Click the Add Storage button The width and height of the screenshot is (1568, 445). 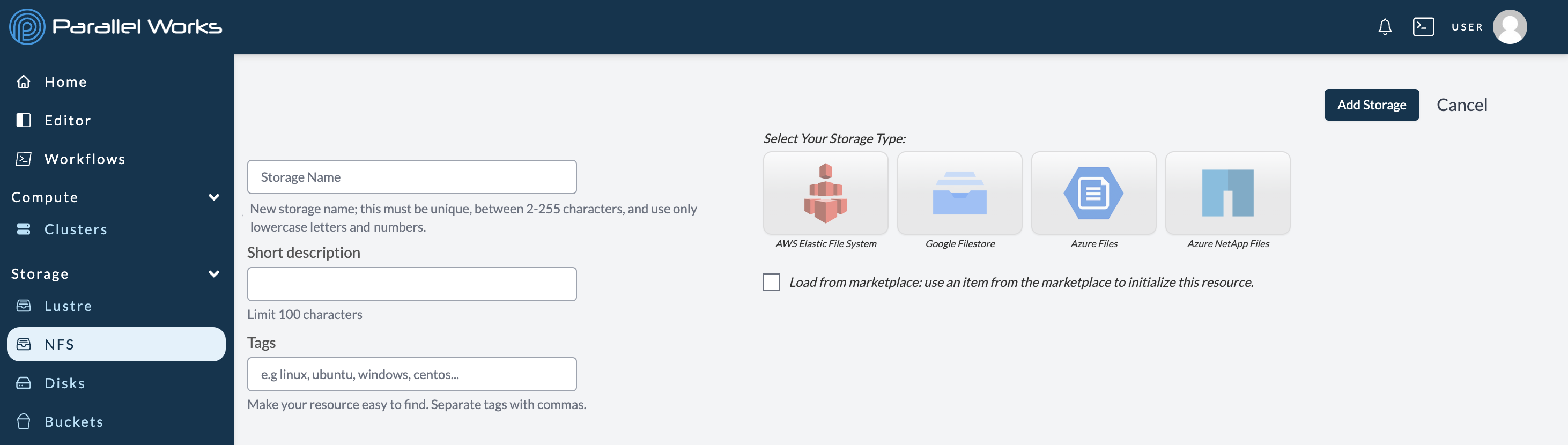pos(1371,105)
